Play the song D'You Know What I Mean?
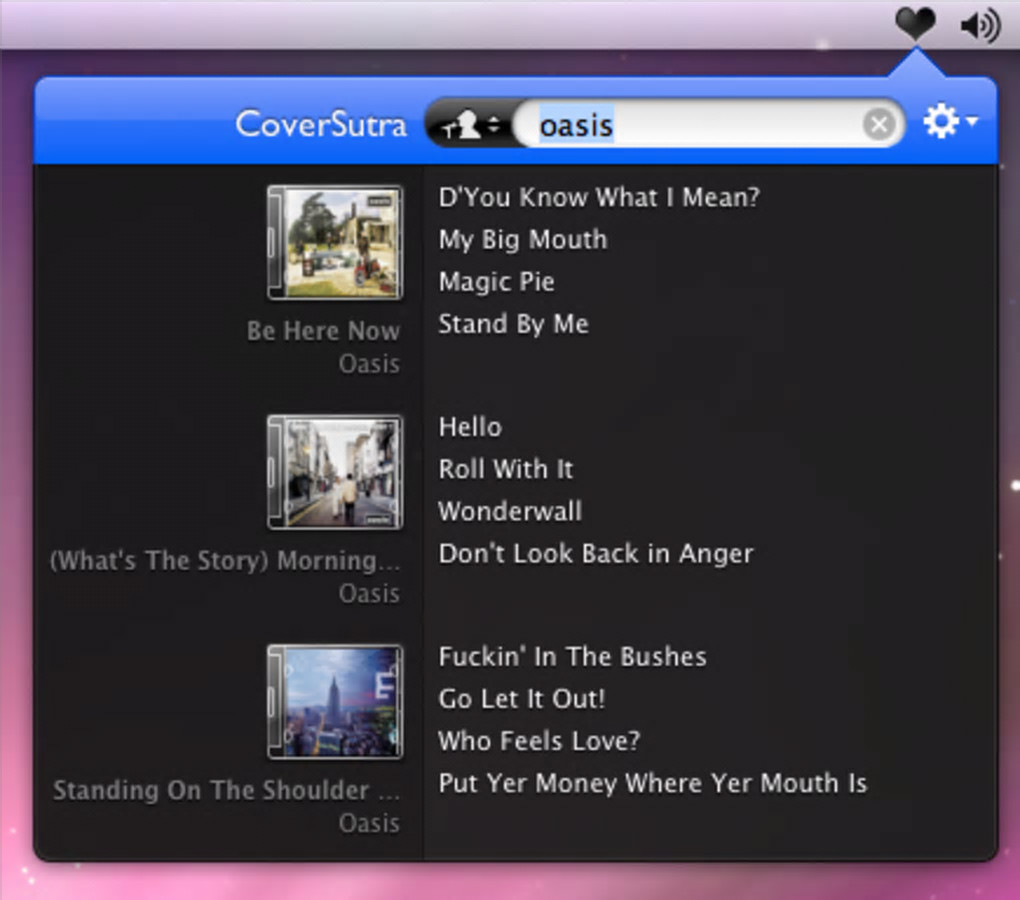The image size is (1020, 900). click(599, 197)
